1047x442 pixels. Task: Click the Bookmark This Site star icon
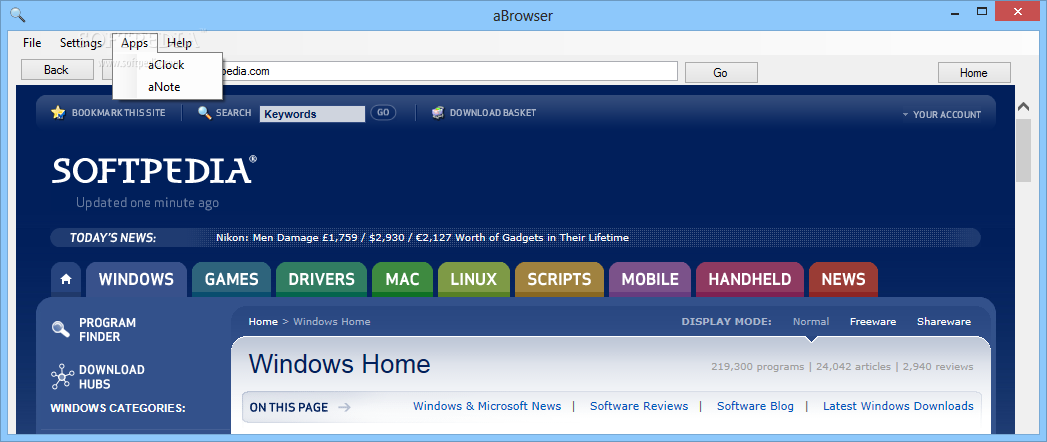pos(58,112)
